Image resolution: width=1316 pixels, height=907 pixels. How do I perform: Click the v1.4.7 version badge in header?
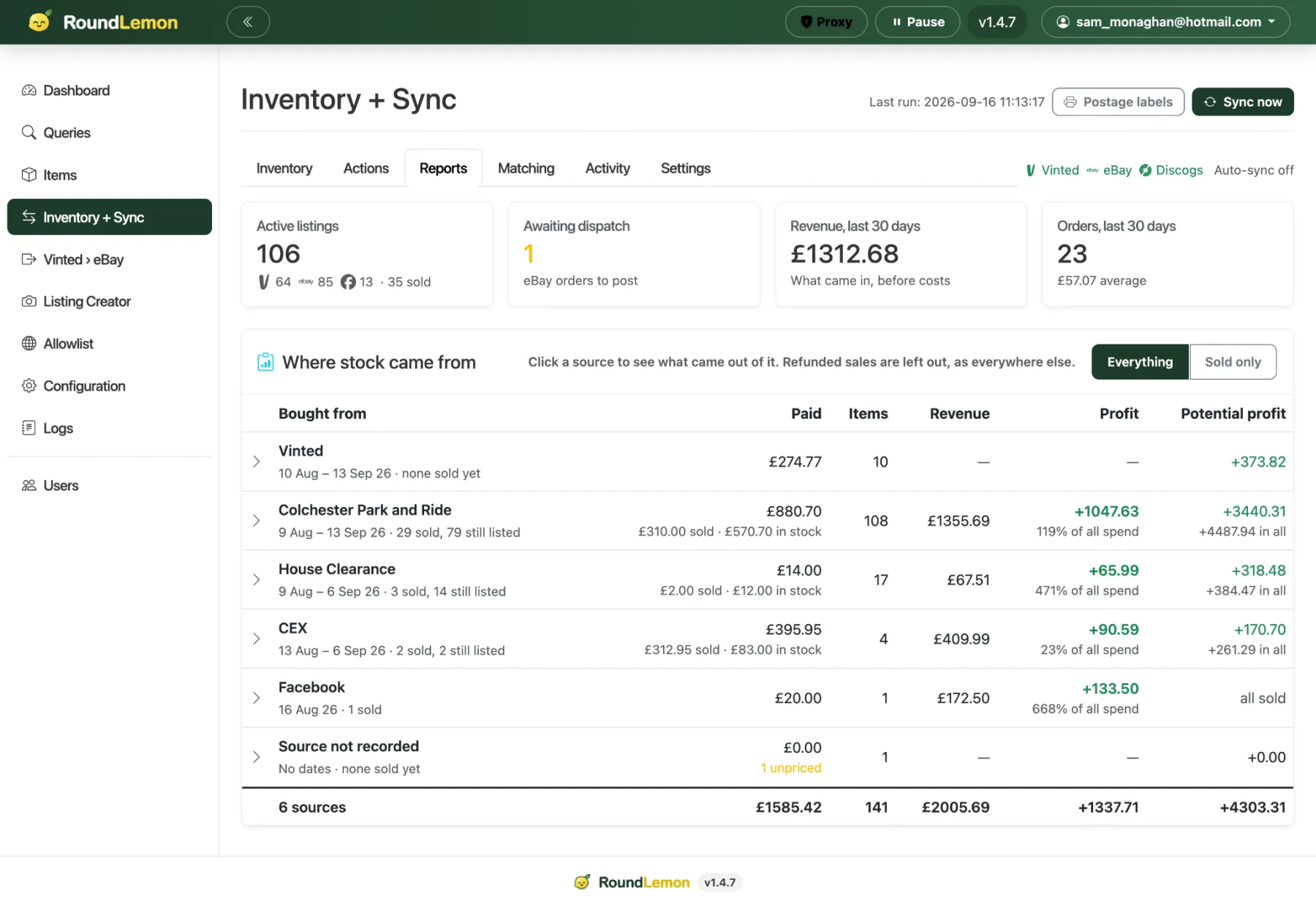coord(997,22)
